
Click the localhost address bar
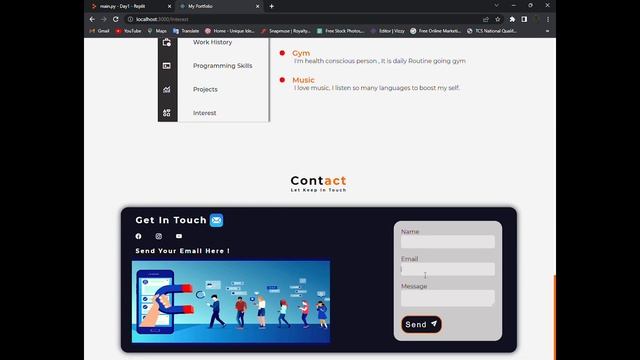(x=302, y=19)
